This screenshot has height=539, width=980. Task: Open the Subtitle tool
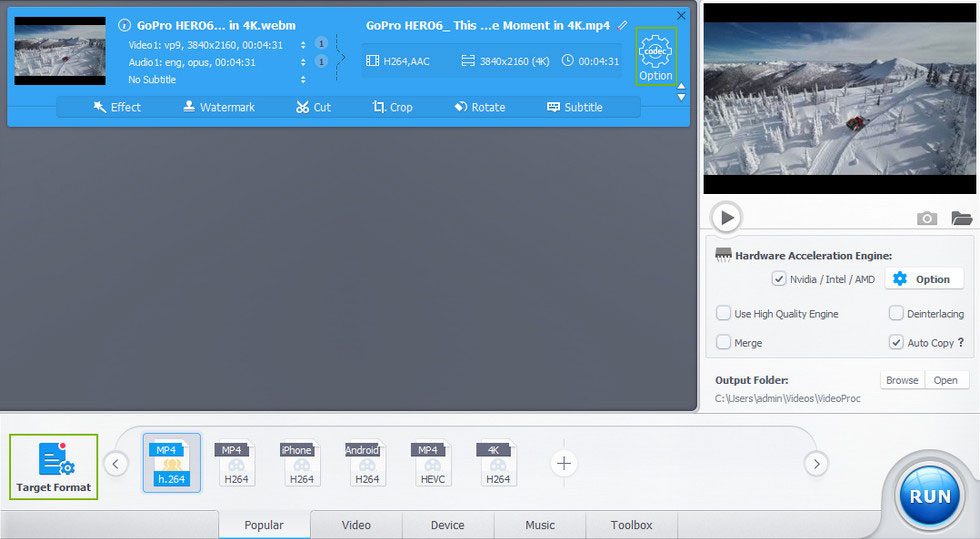[575, 107]
